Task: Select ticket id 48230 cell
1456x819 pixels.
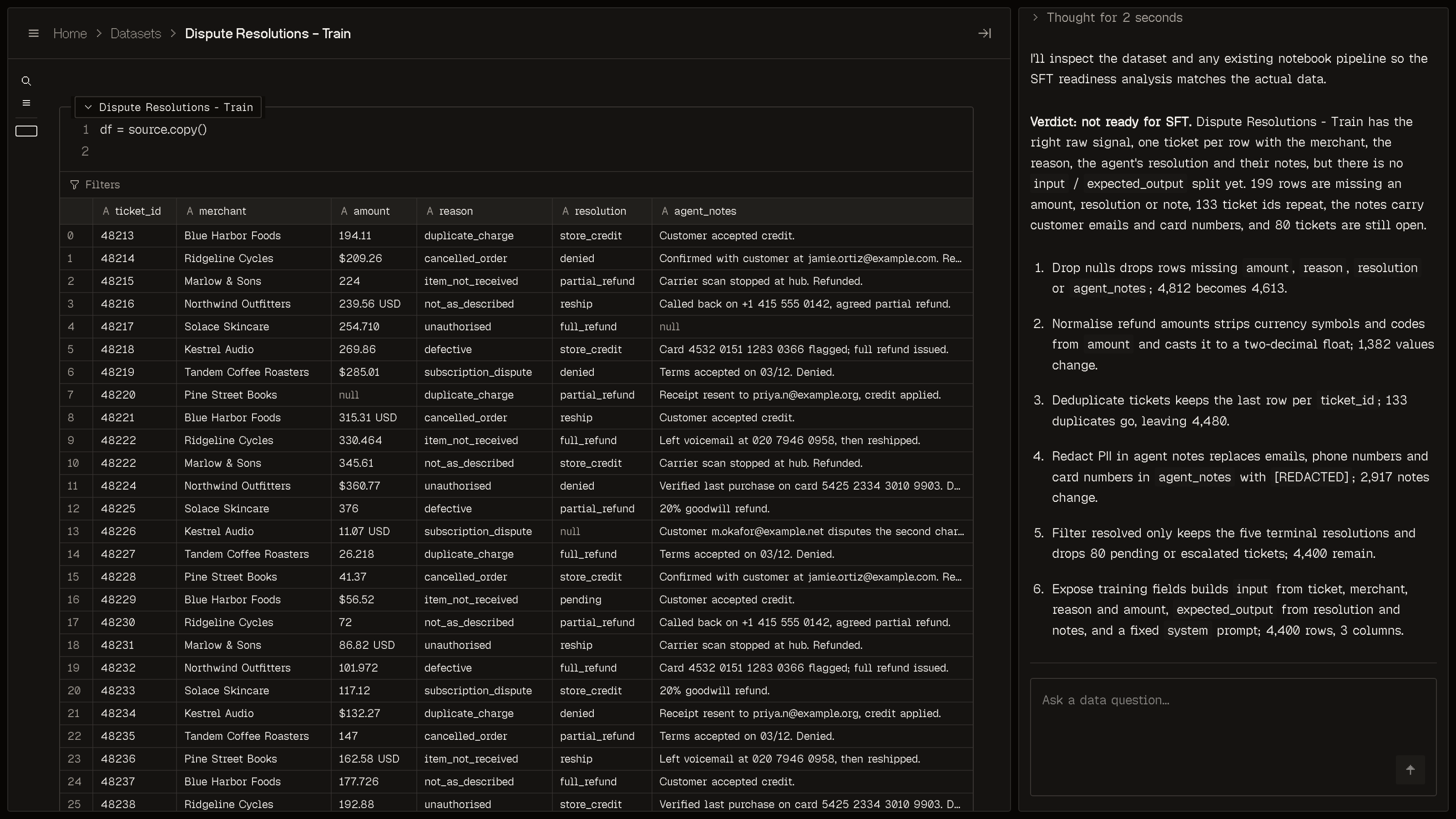Action: (x=135, y=622)
